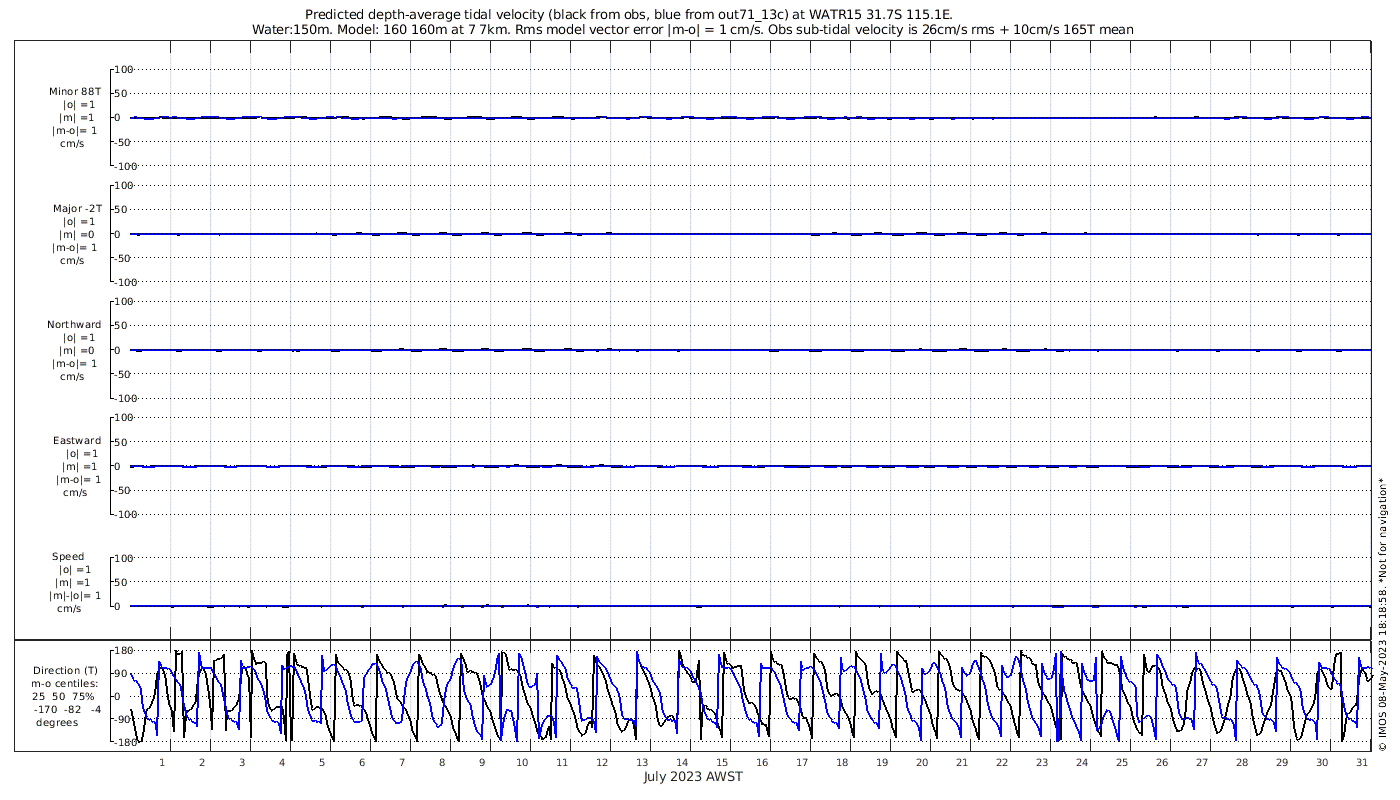Click the 'Direction (T)' panel label
The image size is (1400, 800).
pos(65,671)
